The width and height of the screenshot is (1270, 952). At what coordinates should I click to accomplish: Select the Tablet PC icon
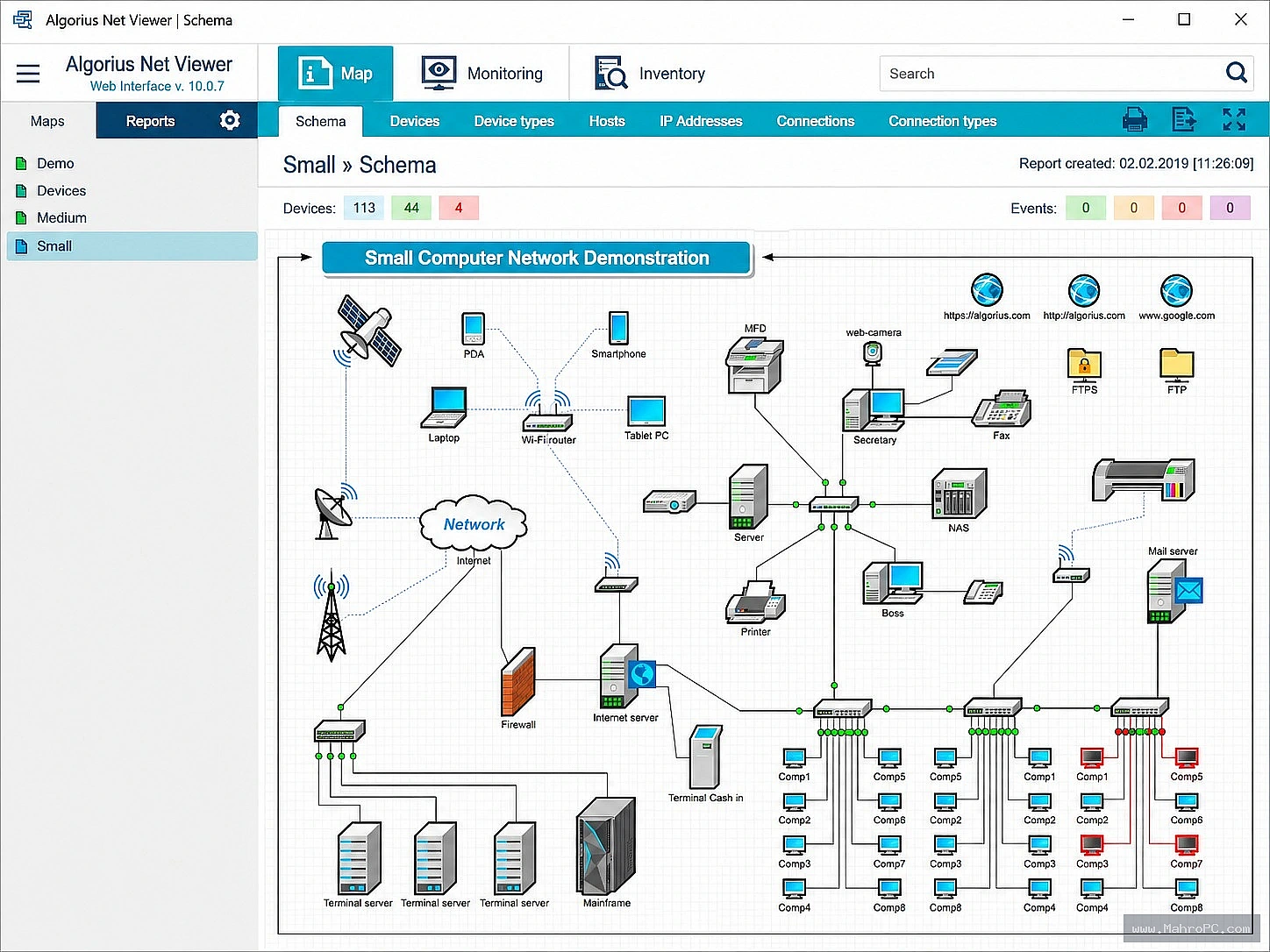(646, 411)
